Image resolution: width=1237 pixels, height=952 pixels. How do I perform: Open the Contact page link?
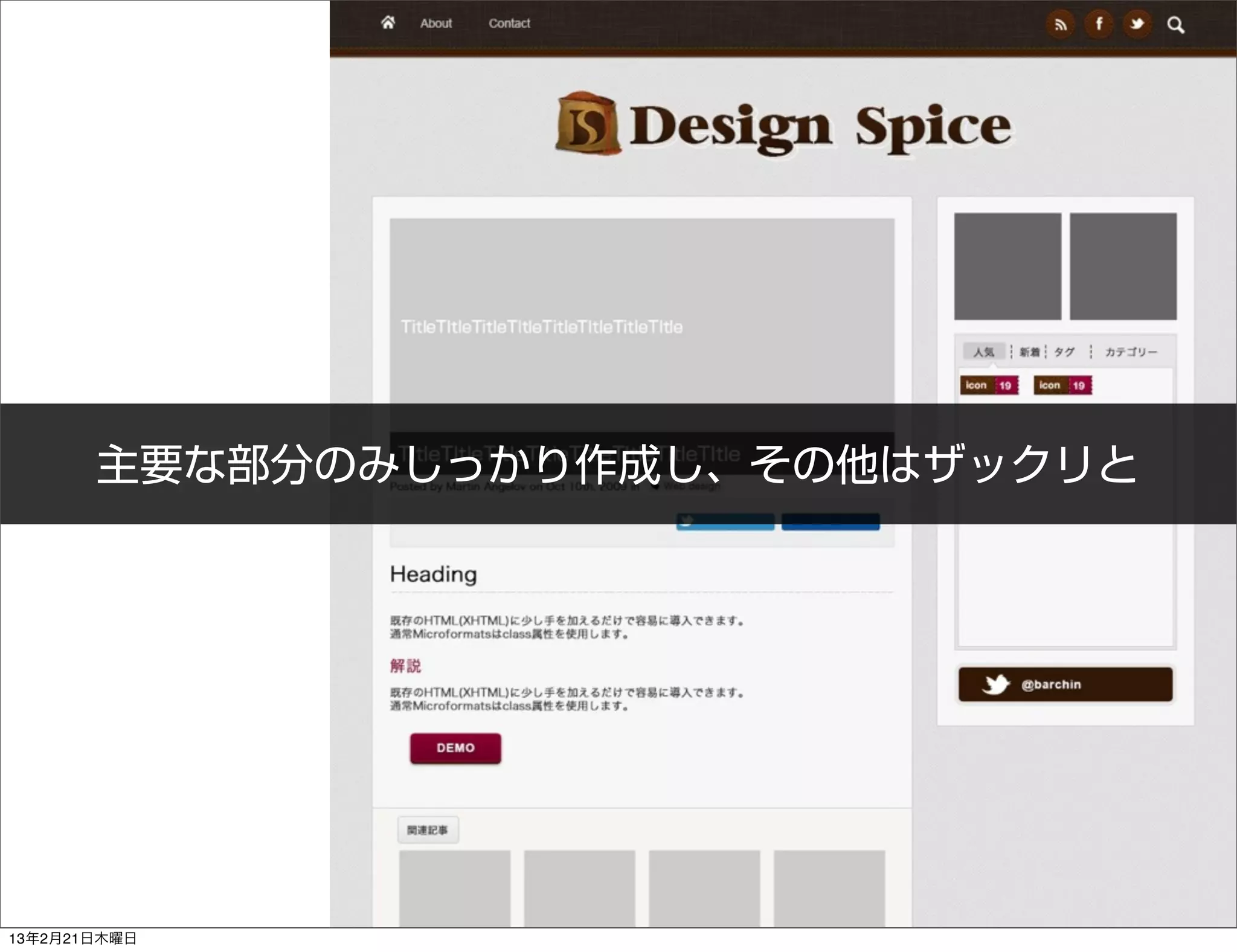tap(509, 24)
